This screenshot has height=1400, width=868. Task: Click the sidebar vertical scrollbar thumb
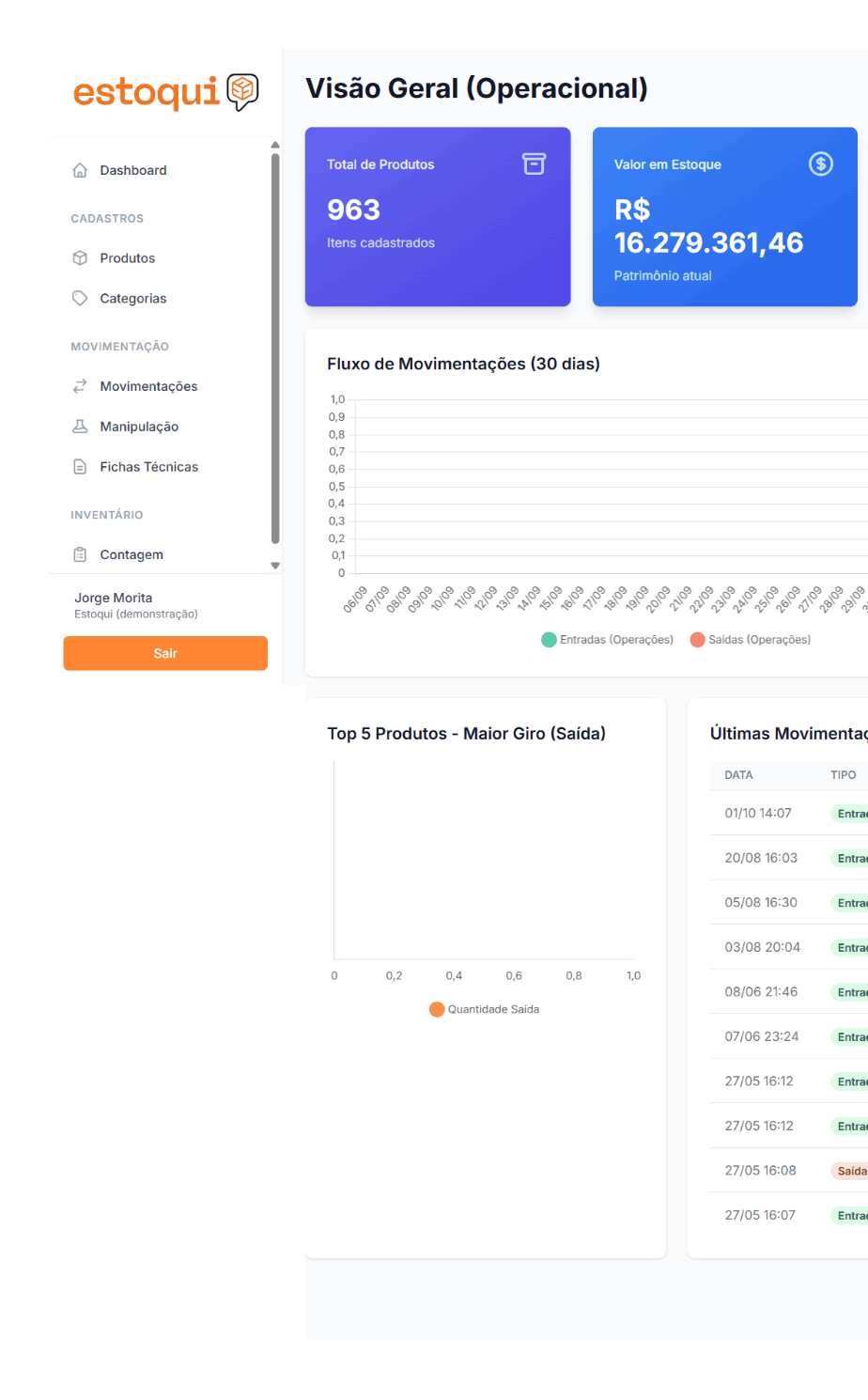tap(275, 349)
